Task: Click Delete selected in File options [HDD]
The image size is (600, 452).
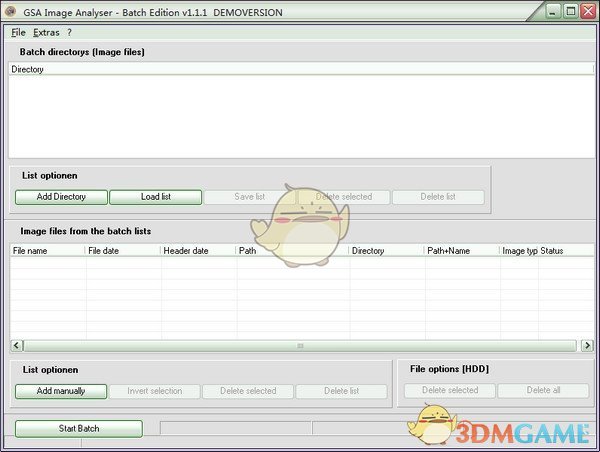Action: click(450, 390)
